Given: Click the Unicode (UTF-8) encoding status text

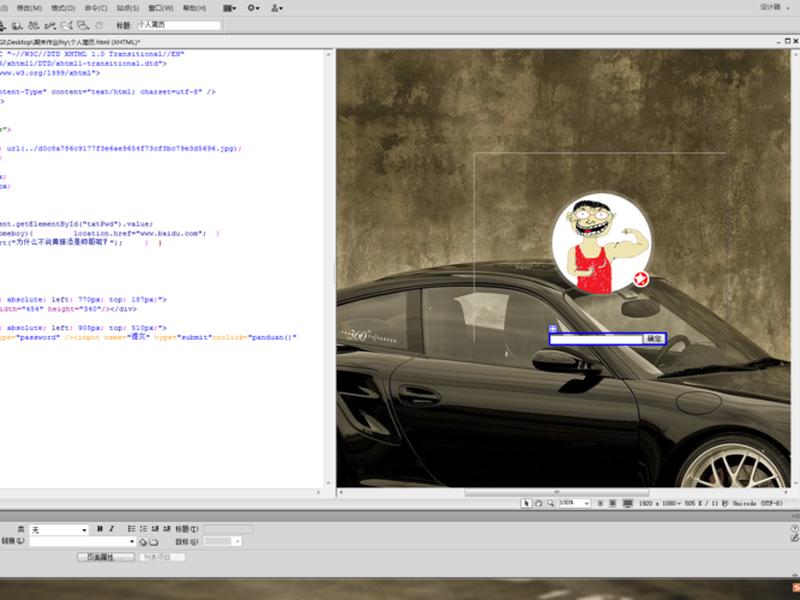Looking at the screenshot, I should (757, 504).
